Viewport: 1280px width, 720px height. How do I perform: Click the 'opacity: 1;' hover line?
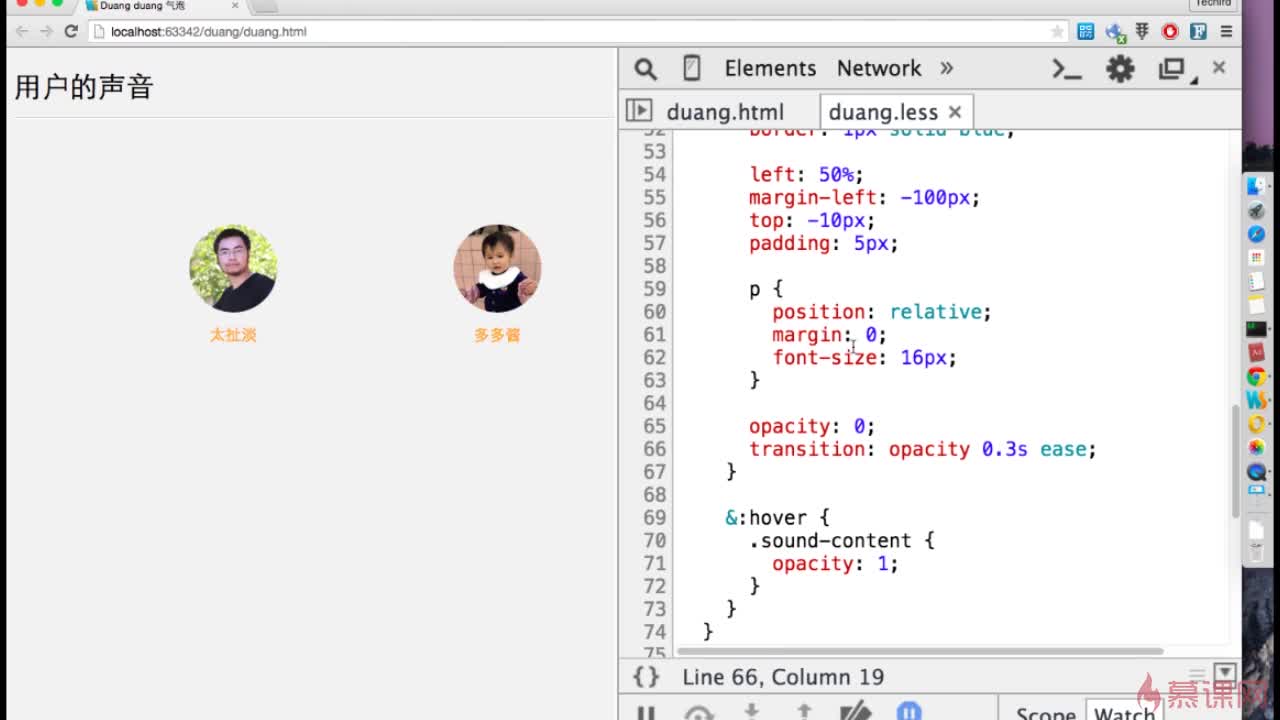click(x=835, y=564)
